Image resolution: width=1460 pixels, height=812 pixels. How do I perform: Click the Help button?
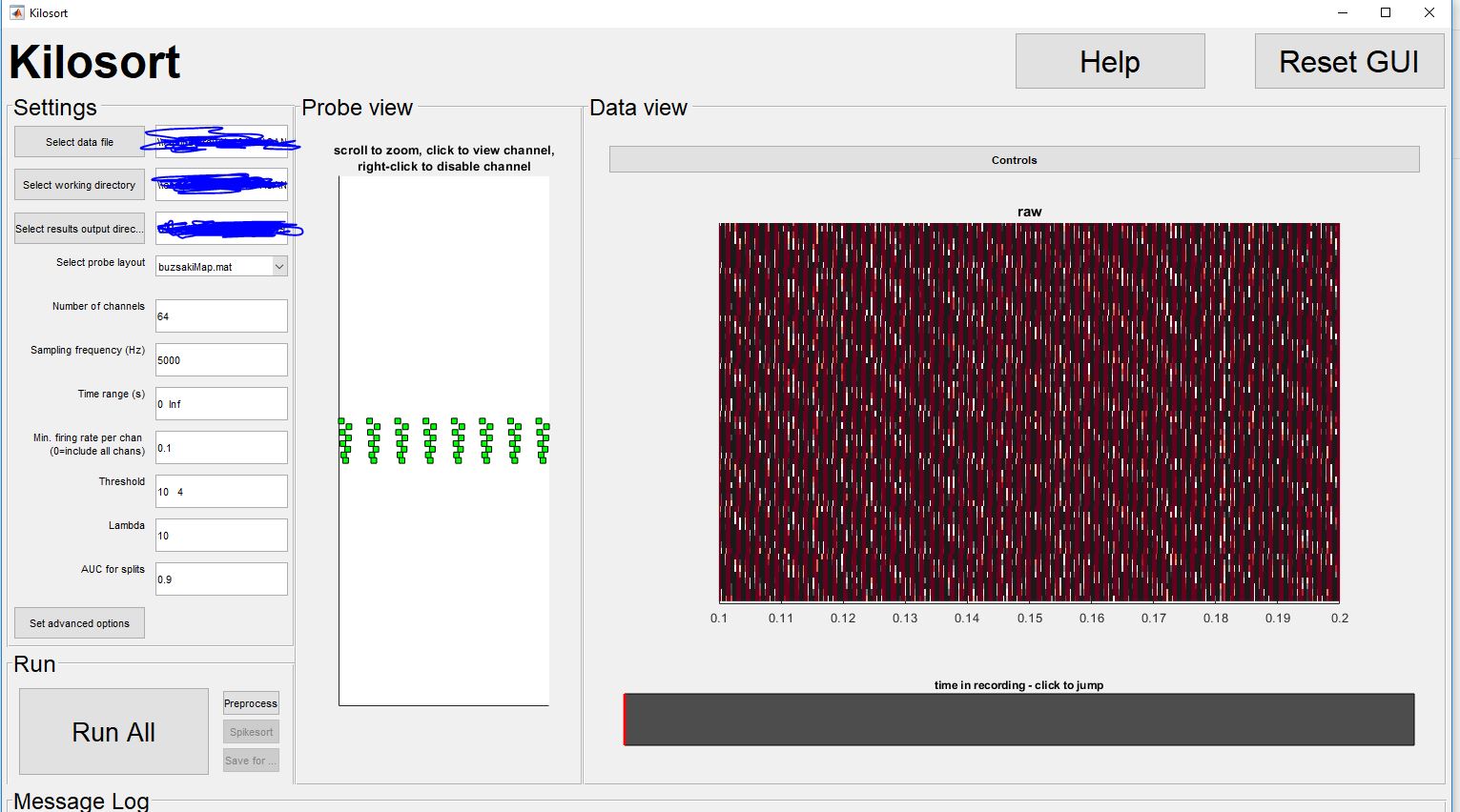[1109, 60]
